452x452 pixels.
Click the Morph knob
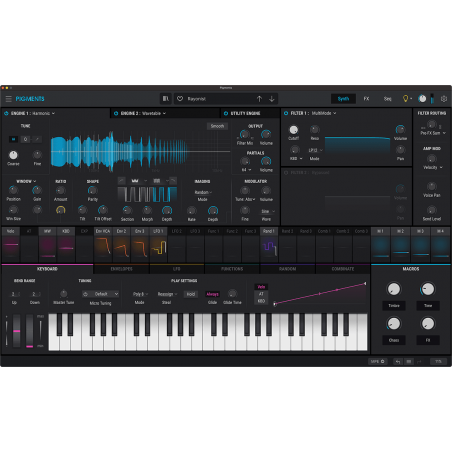147,210
